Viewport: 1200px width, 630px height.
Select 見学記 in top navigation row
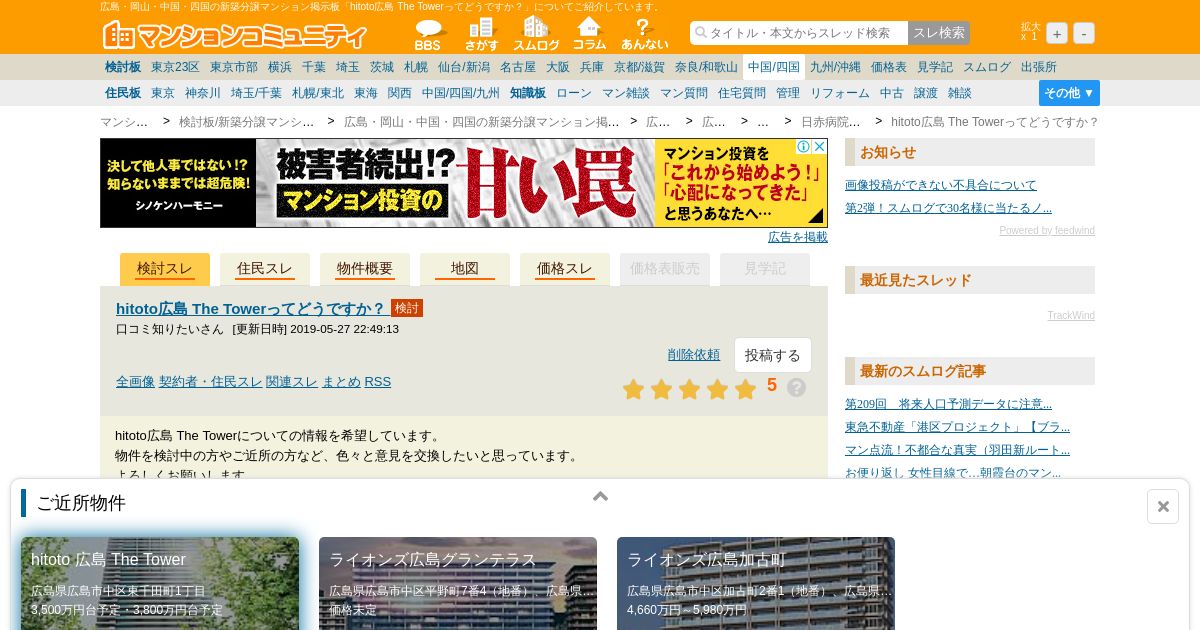point(935,67)
